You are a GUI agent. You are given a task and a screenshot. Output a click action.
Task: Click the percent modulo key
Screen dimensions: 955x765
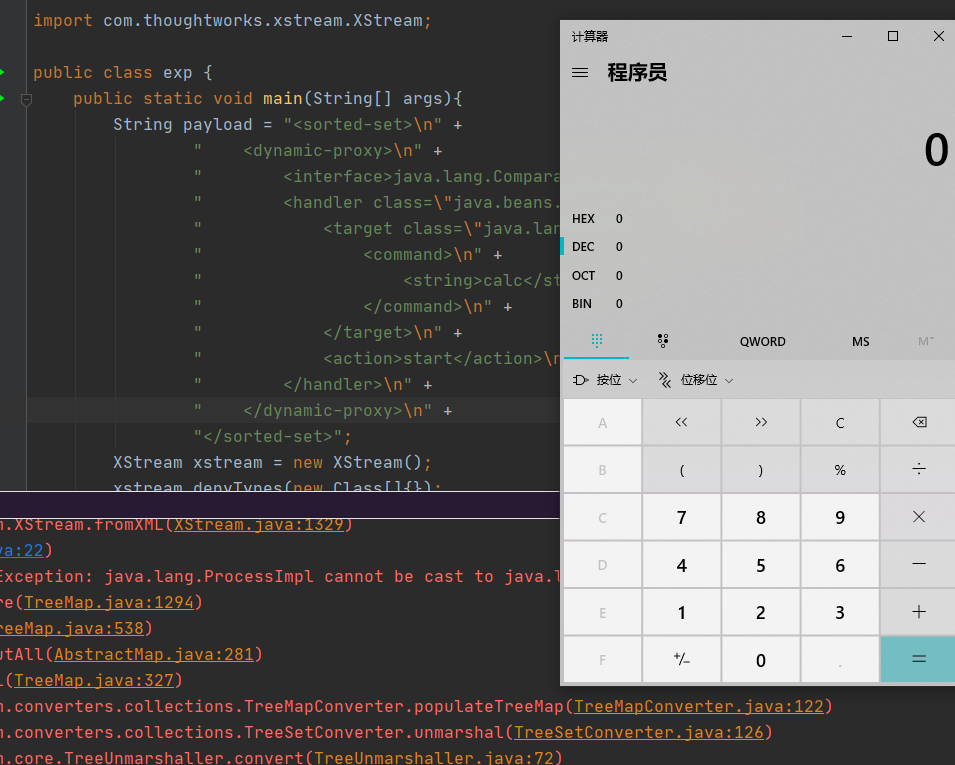pos(840,470)
